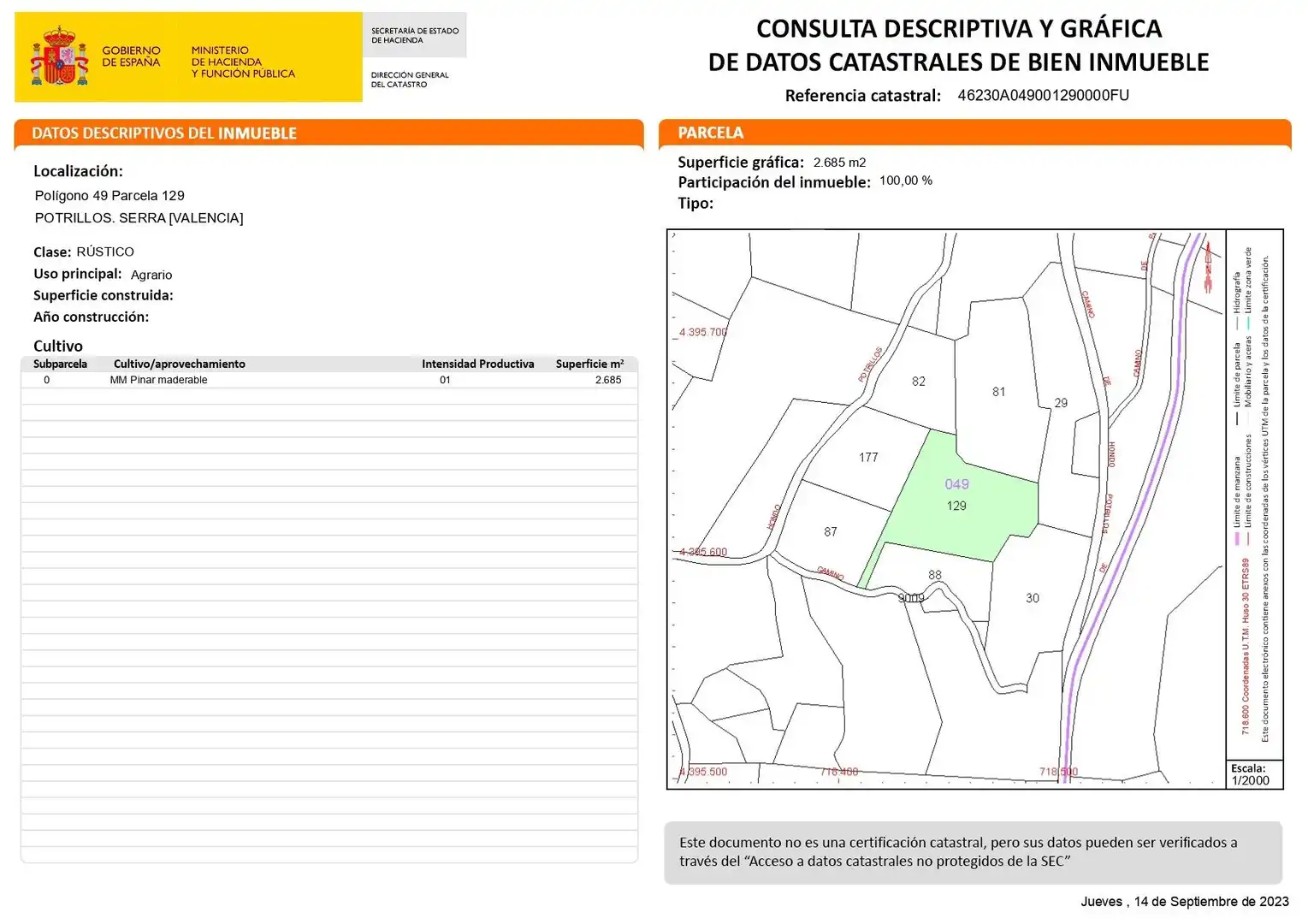Click the 'Superficie construida:' label
Screen dimensions: 1308x924
pyautogui.click(x=104, y=295)
